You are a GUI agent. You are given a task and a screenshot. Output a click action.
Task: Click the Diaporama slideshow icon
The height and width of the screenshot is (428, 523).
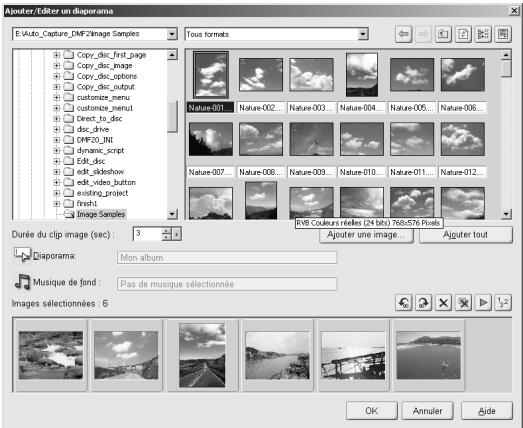pos(22,255)
